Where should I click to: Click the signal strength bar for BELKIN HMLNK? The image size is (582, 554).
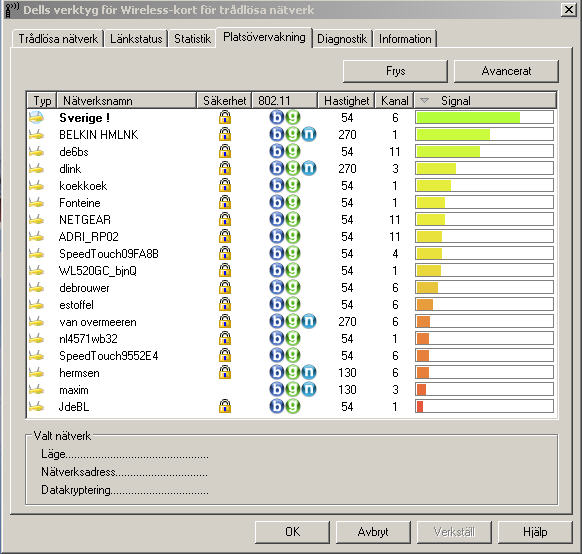point(485,134)
